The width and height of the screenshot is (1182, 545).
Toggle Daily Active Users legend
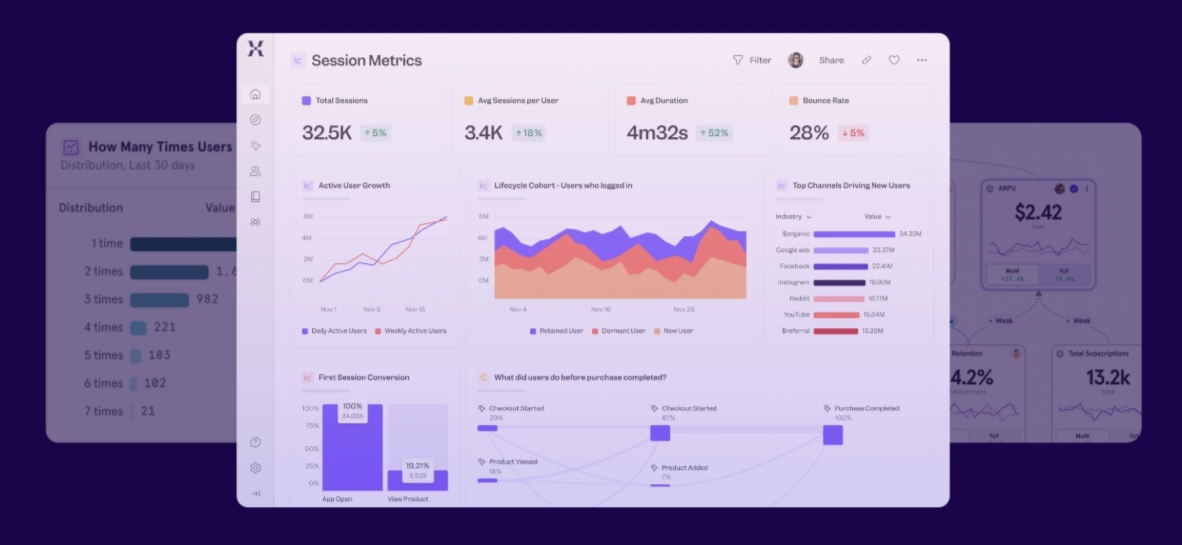(x=333, y=331)
